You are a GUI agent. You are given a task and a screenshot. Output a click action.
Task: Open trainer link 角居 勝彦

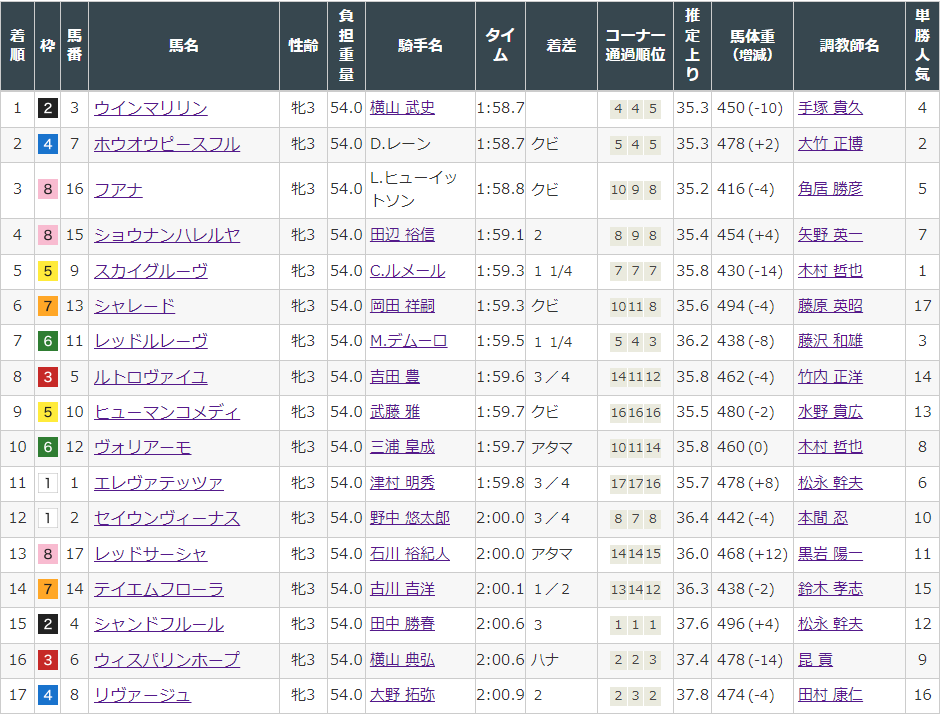[x=830, y=190]
